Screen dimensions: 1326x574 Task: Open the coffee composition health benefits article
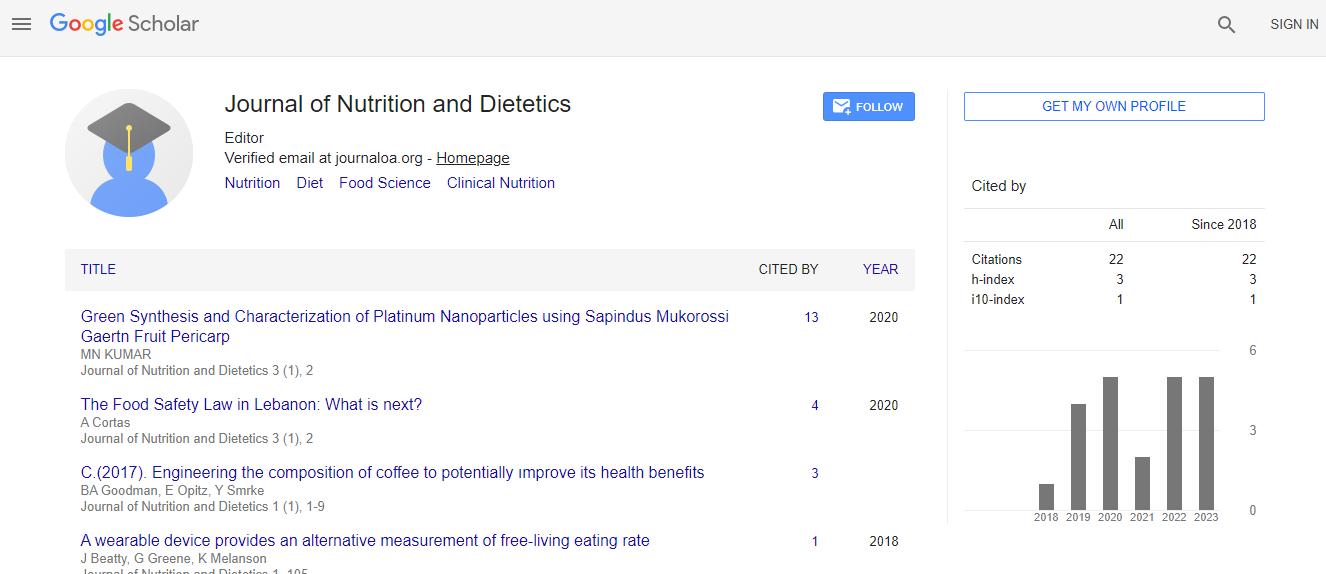[392, 473]
